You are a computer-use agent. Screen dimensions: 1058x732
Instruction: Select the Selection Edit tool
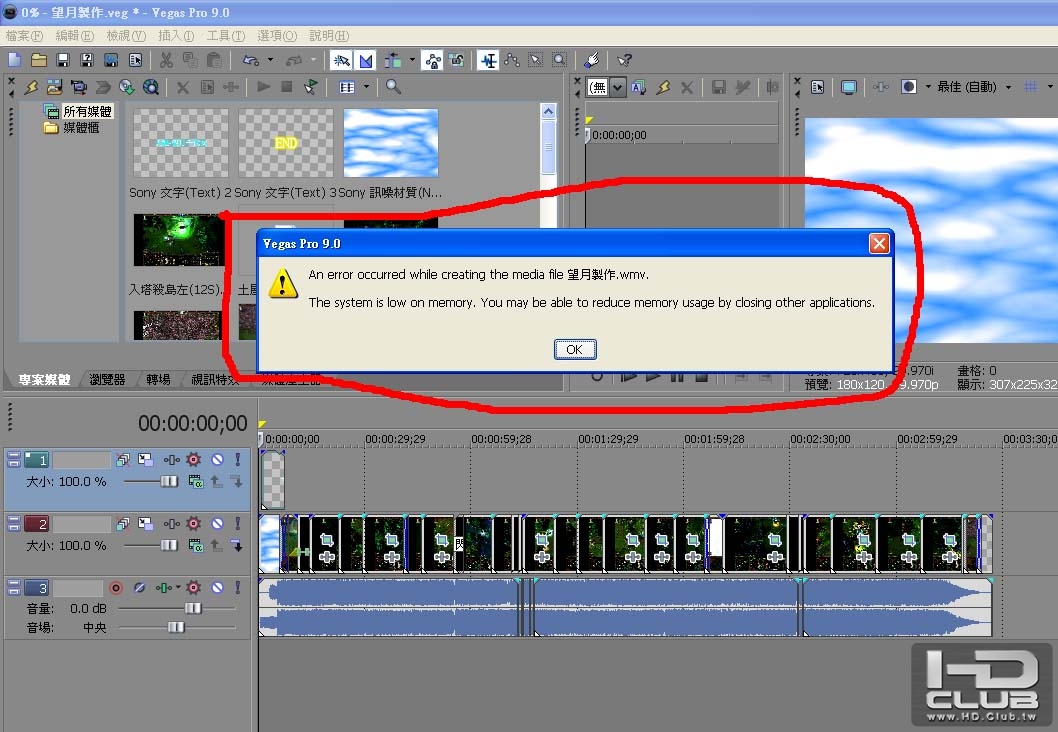click(x=535, y=61)
